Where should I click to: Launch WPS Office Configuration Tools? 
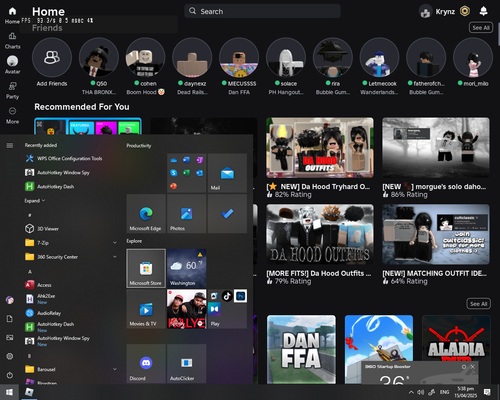tap(70, 159)
